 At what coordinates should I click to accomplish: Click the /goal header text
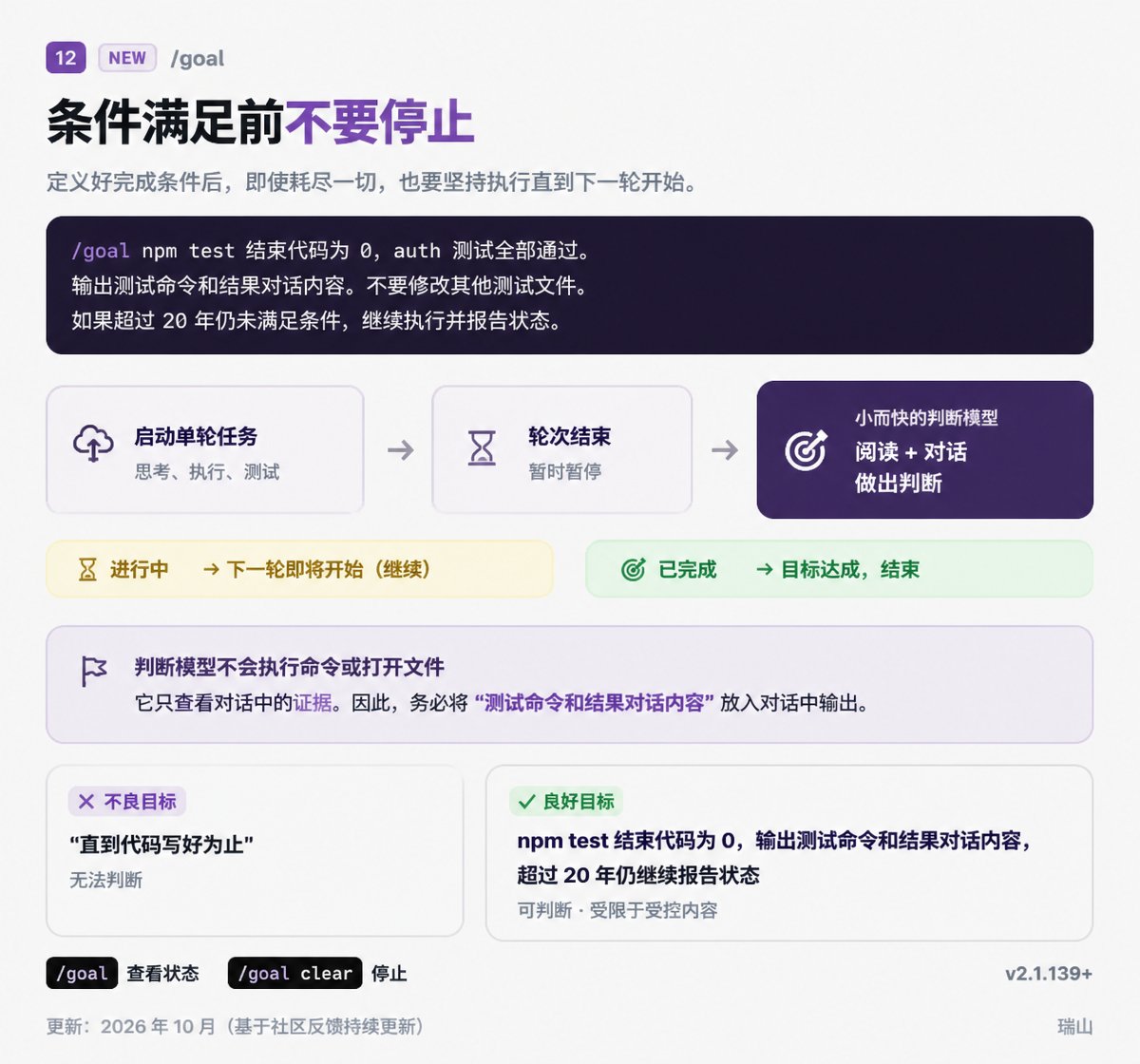coord(198,59)
